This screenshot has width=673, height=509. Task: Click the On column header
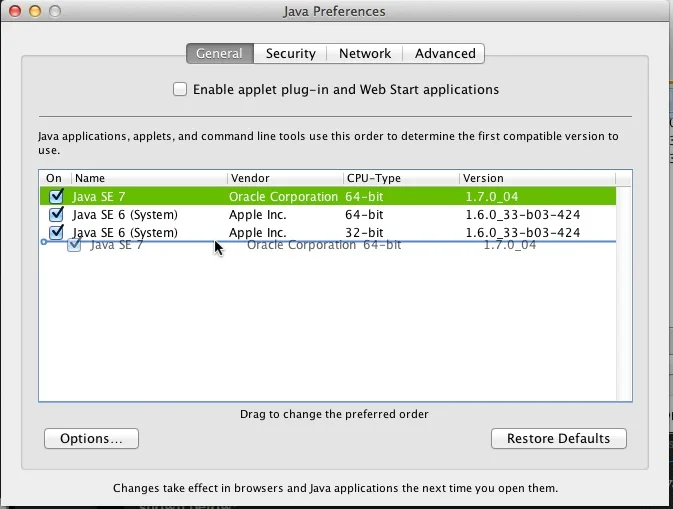[54, 178]
